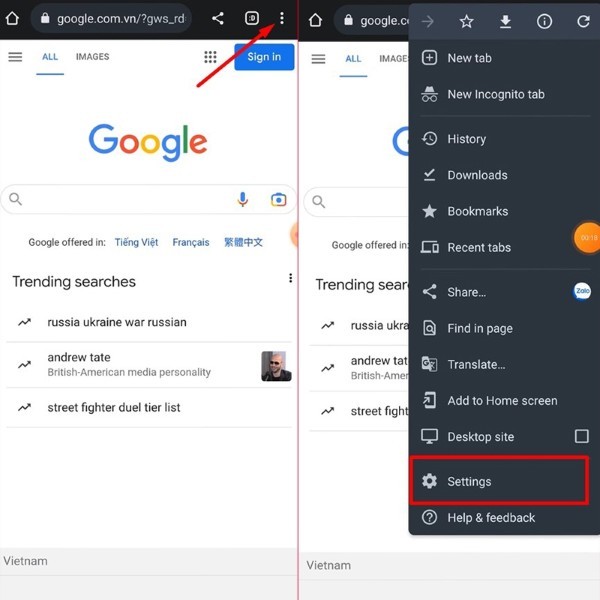The height and width of the screenshot is (600, 600).
Task: Open the Google apps grid icon
Action: (210, 58)
